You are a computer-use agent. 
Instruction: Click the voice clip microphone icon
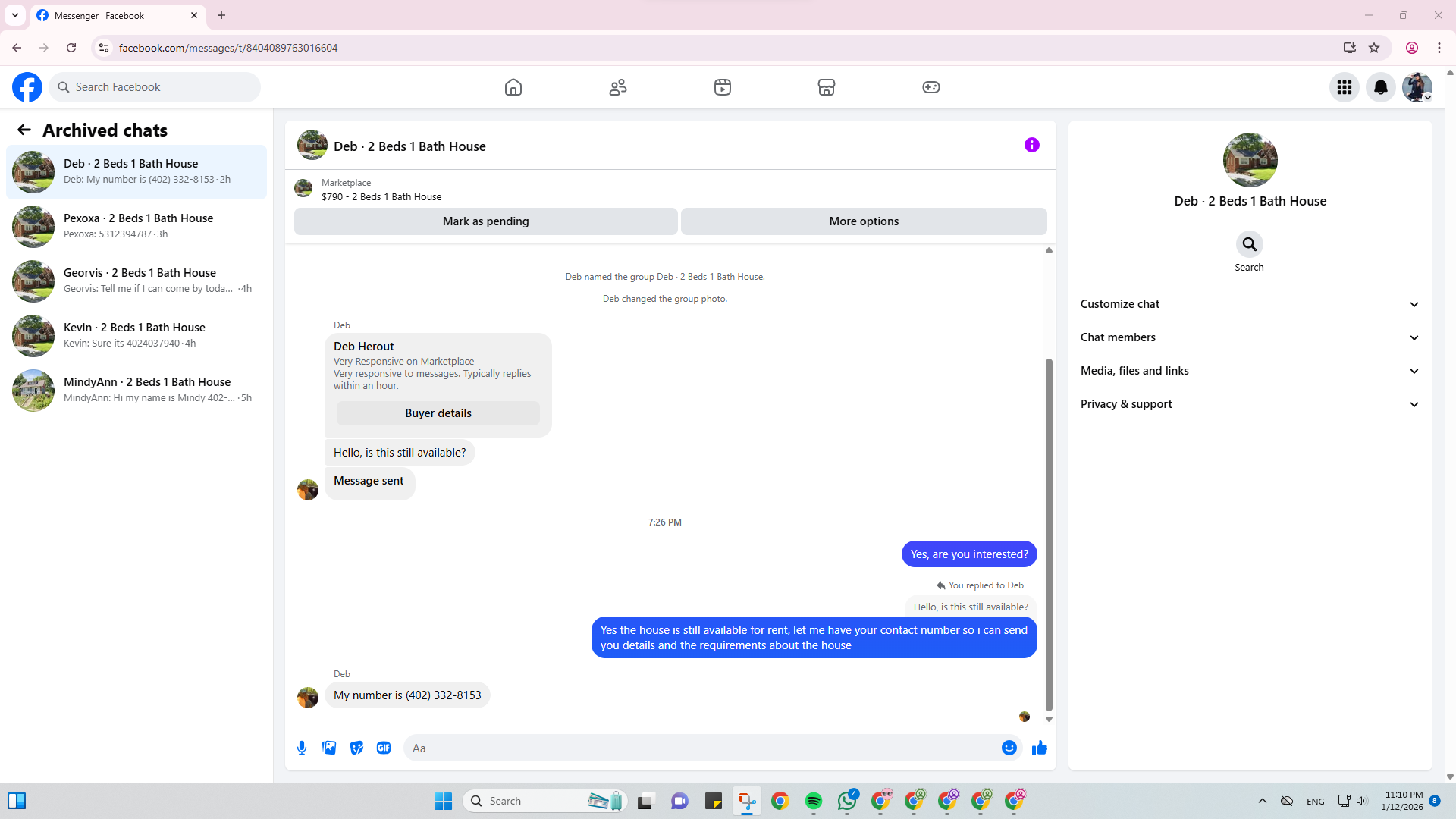(302, 748)
